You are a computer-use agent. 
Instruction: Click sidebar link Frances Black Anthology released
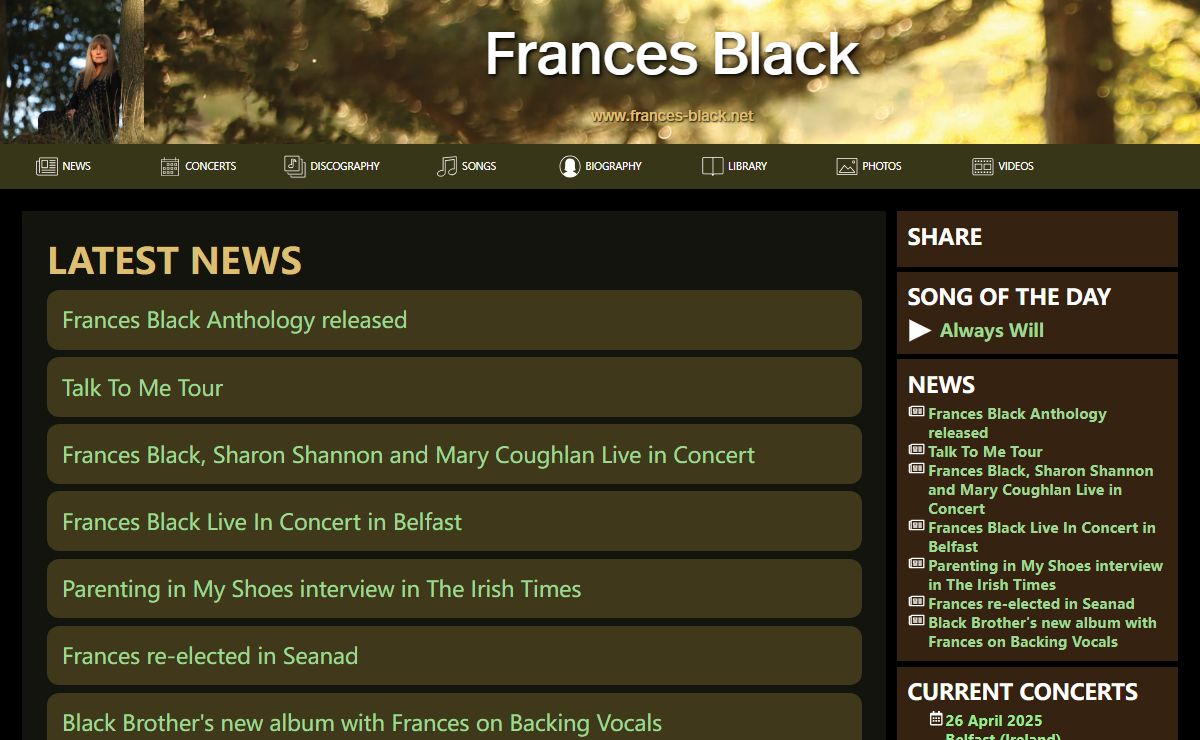coord(1017,423)
